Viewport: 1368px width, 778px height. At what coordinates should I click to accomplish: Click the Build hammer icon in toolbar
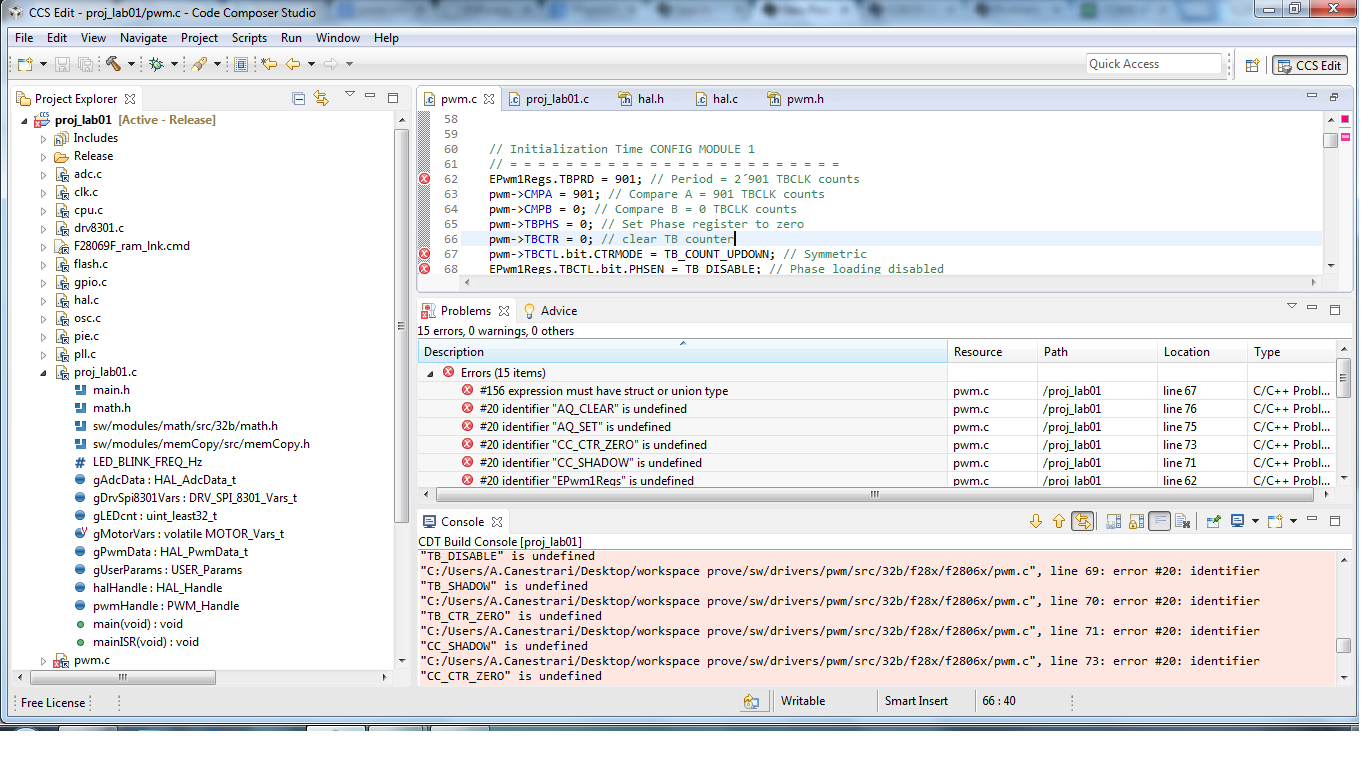(113, 64)
